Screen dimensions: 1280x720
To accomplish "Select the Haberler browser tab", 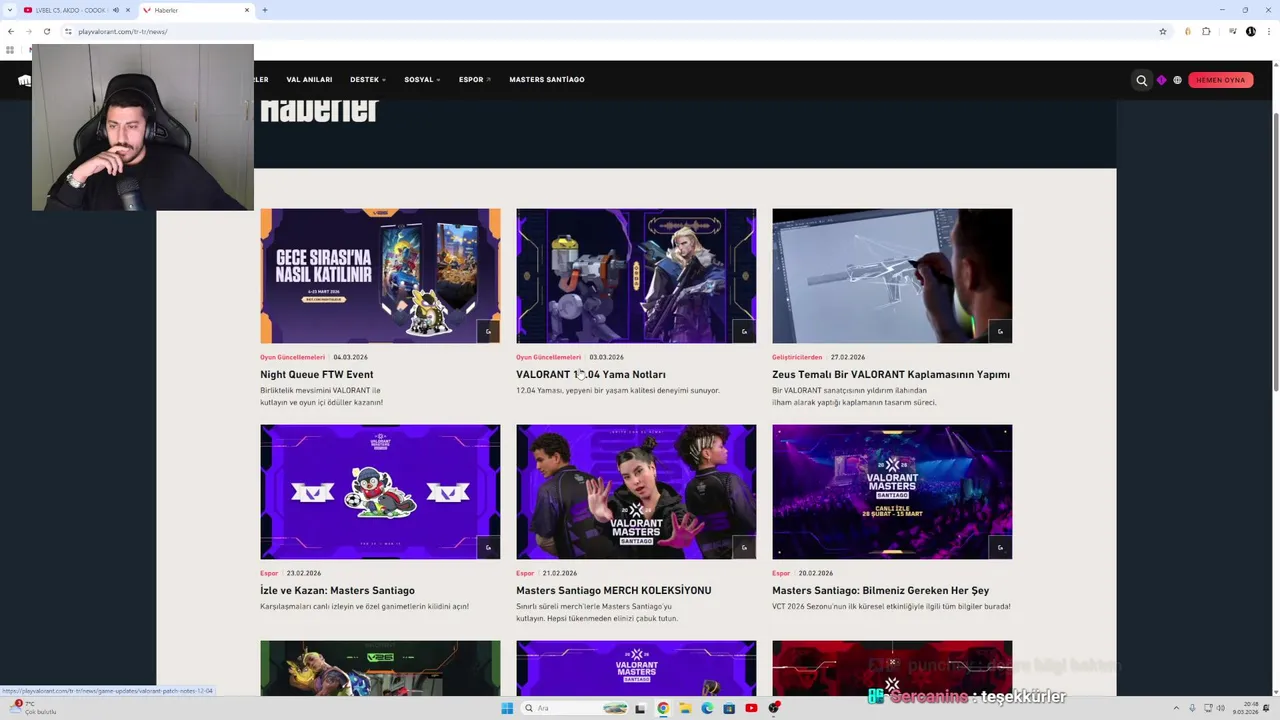I will pyautogui.click(x=195, y=10).
